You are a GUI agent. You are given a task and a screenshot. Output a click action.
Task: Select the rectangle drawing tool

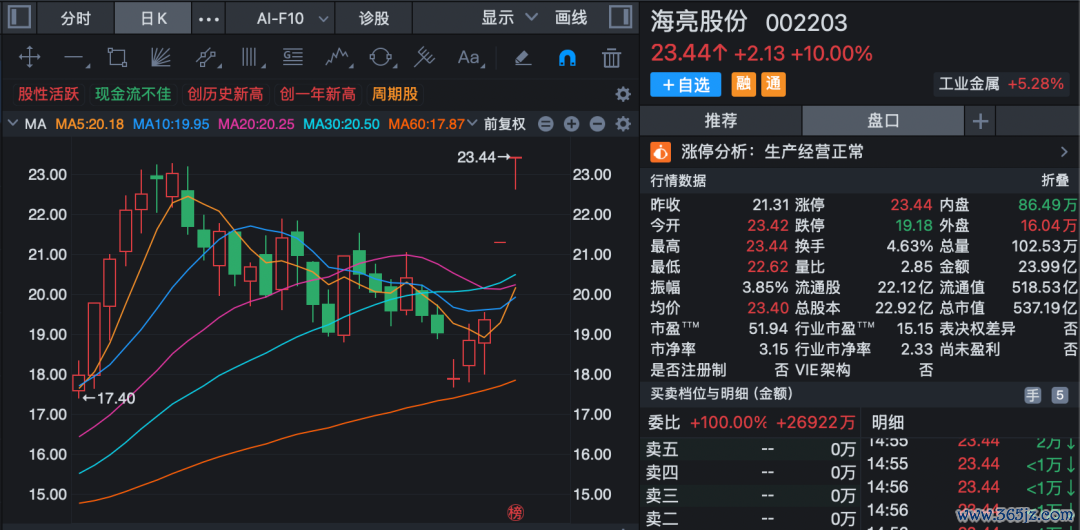click(117, 57)
